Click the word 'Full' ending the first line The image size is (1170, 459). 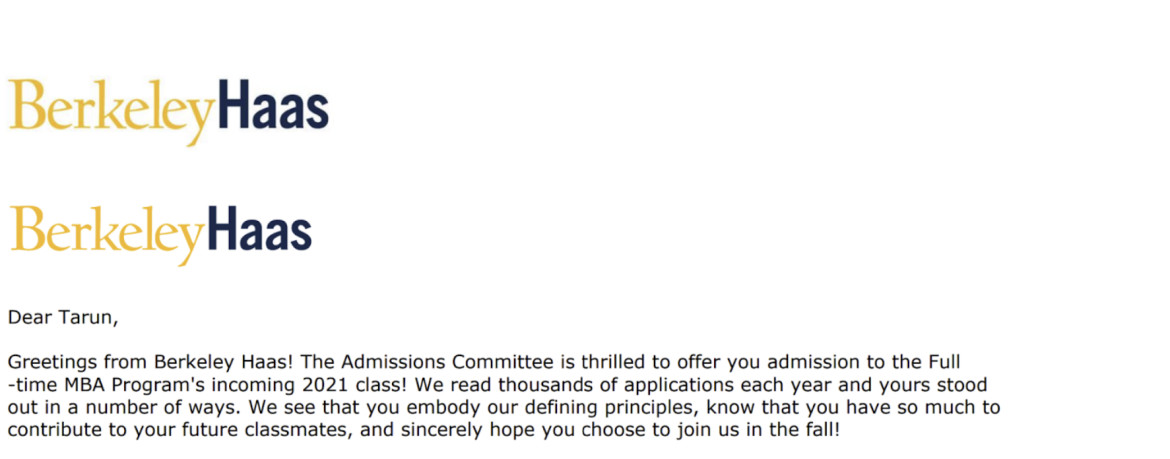click(x=945, y=363)
